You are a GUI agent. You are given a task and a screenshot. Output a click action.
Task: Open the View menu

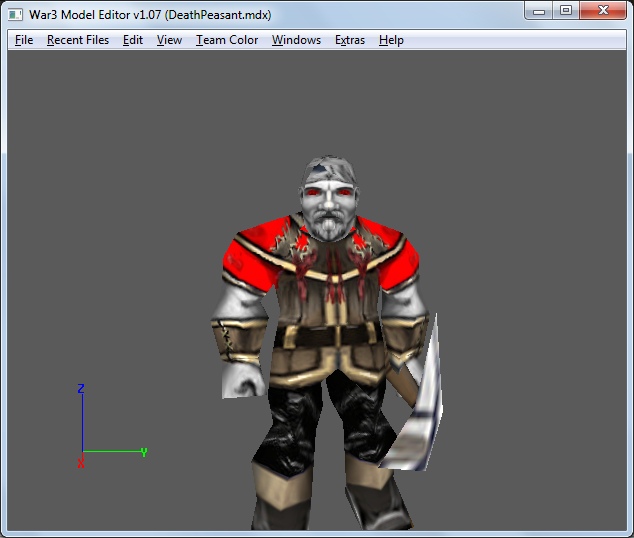169,40
